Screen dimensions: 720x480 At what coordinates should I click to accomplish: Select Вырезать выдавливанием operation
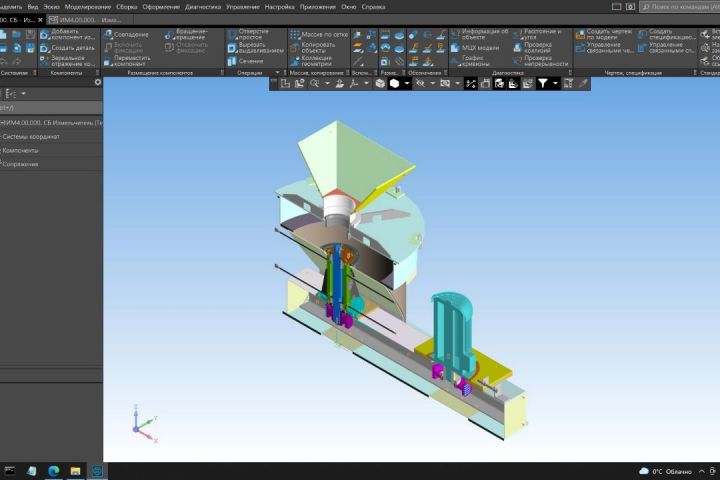tap(256, 48)
